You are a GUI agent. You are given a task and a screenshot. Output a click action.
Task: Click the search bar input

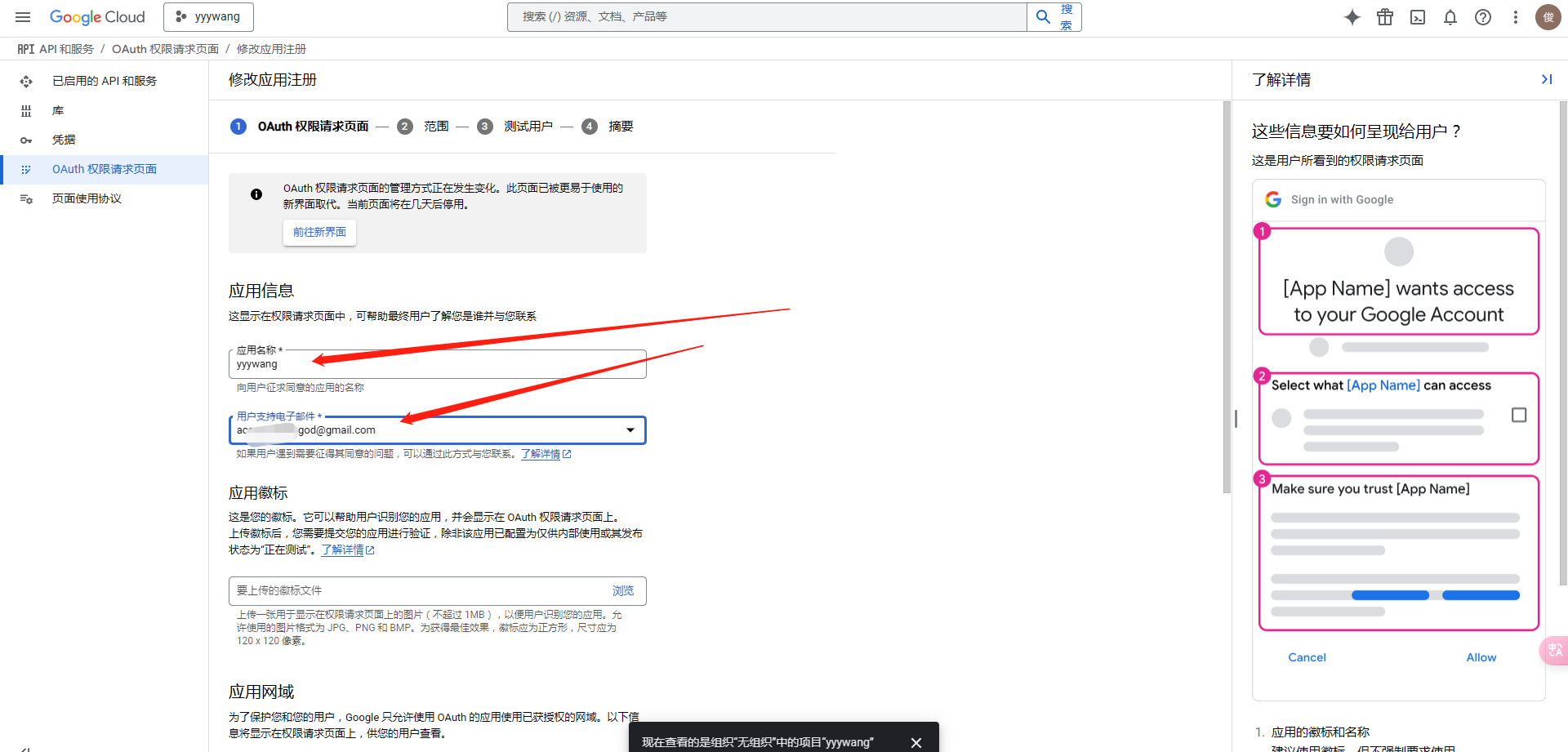point(766,17)
